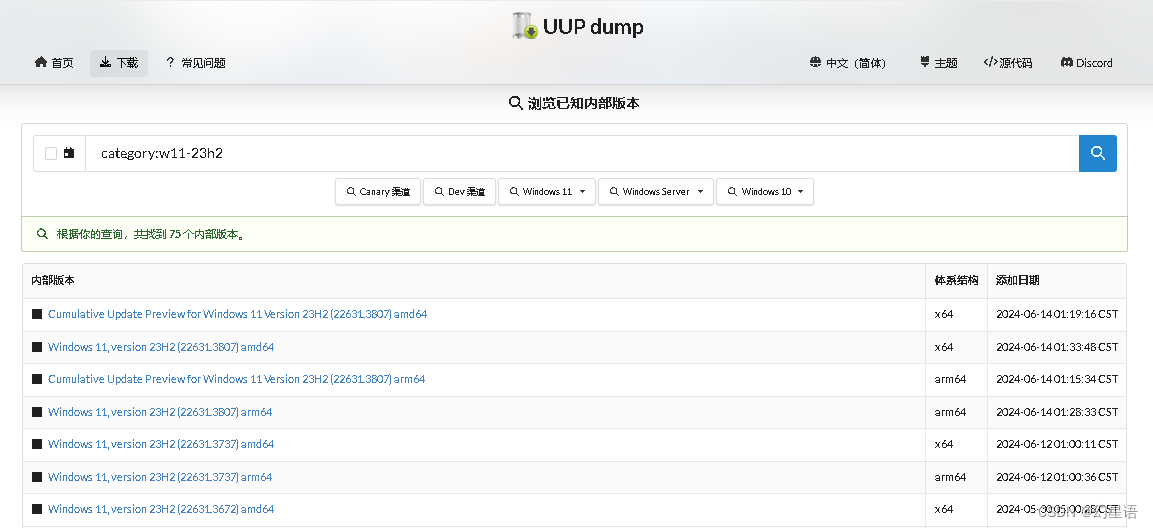
Task: Click Windows icon beside Cumulative Update 3807 amd64
Action: (37, 314)
